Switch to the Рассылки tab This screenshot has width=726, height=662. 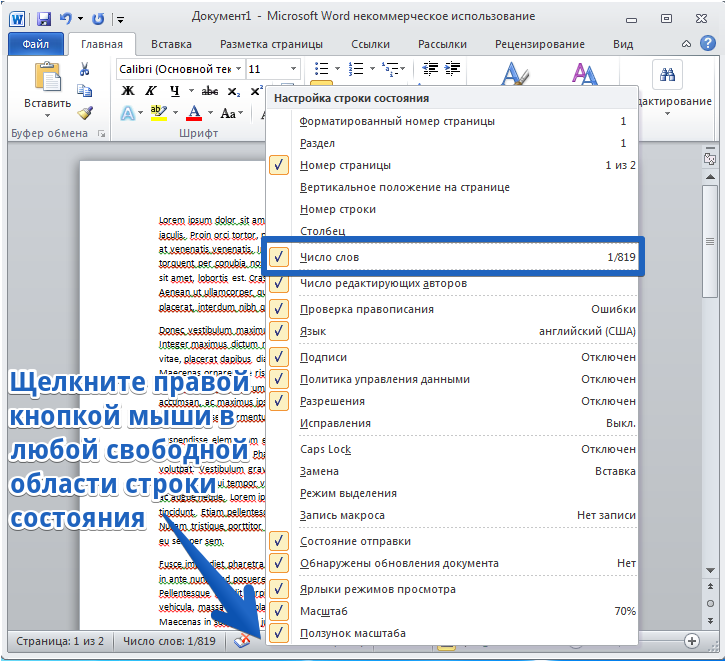point(442,44)
